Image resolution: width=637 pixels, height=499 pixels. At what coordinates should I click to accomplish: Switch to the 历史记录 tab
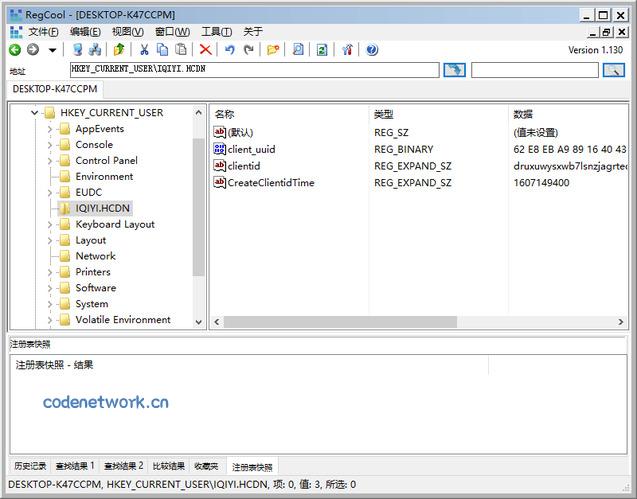(x=30, y=466)
